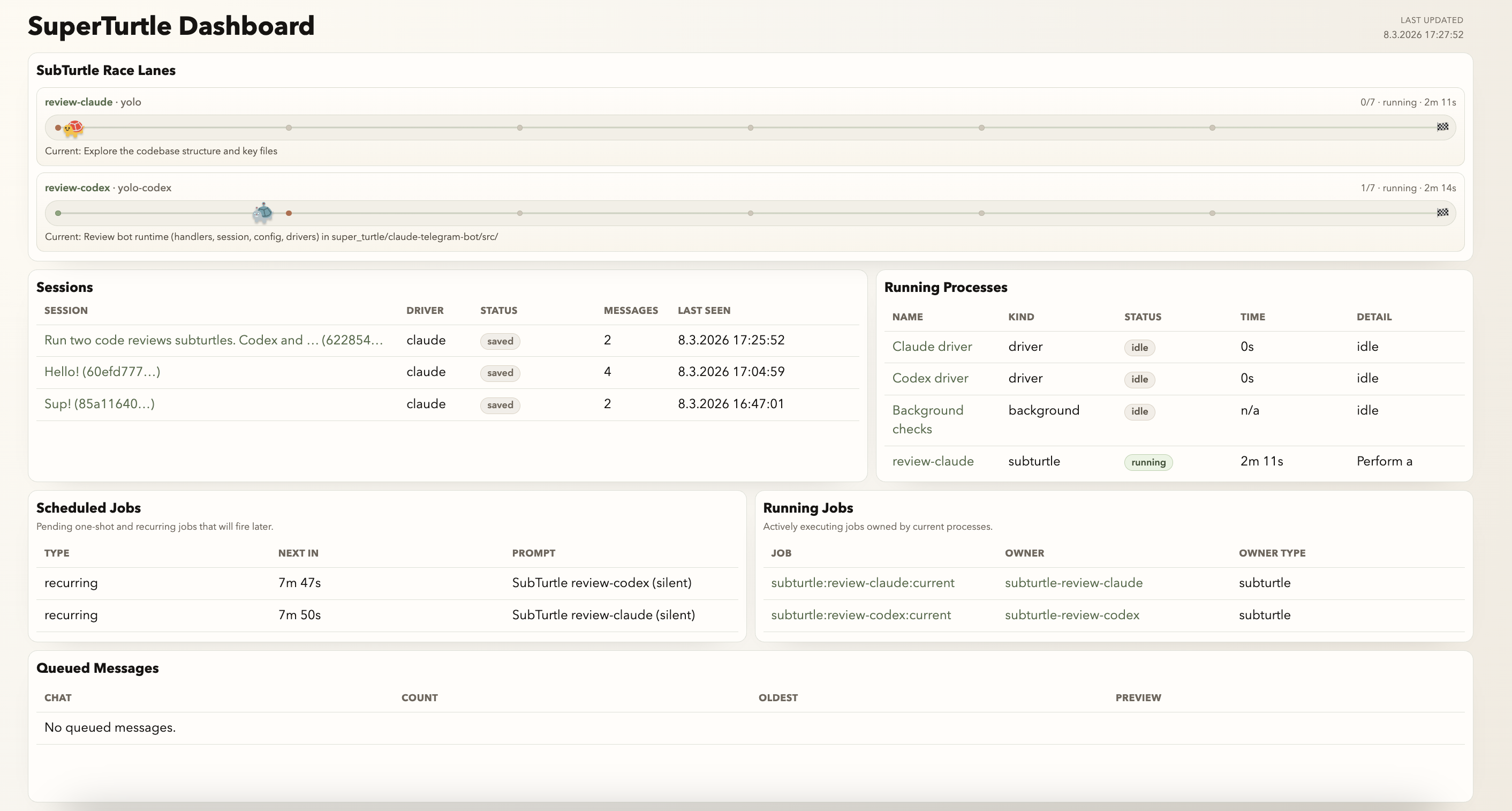Open the subturtle:review-claude:current job entry
Image resolution: width=1512 pixels, height=811 pixels.
tap(862, 583)
